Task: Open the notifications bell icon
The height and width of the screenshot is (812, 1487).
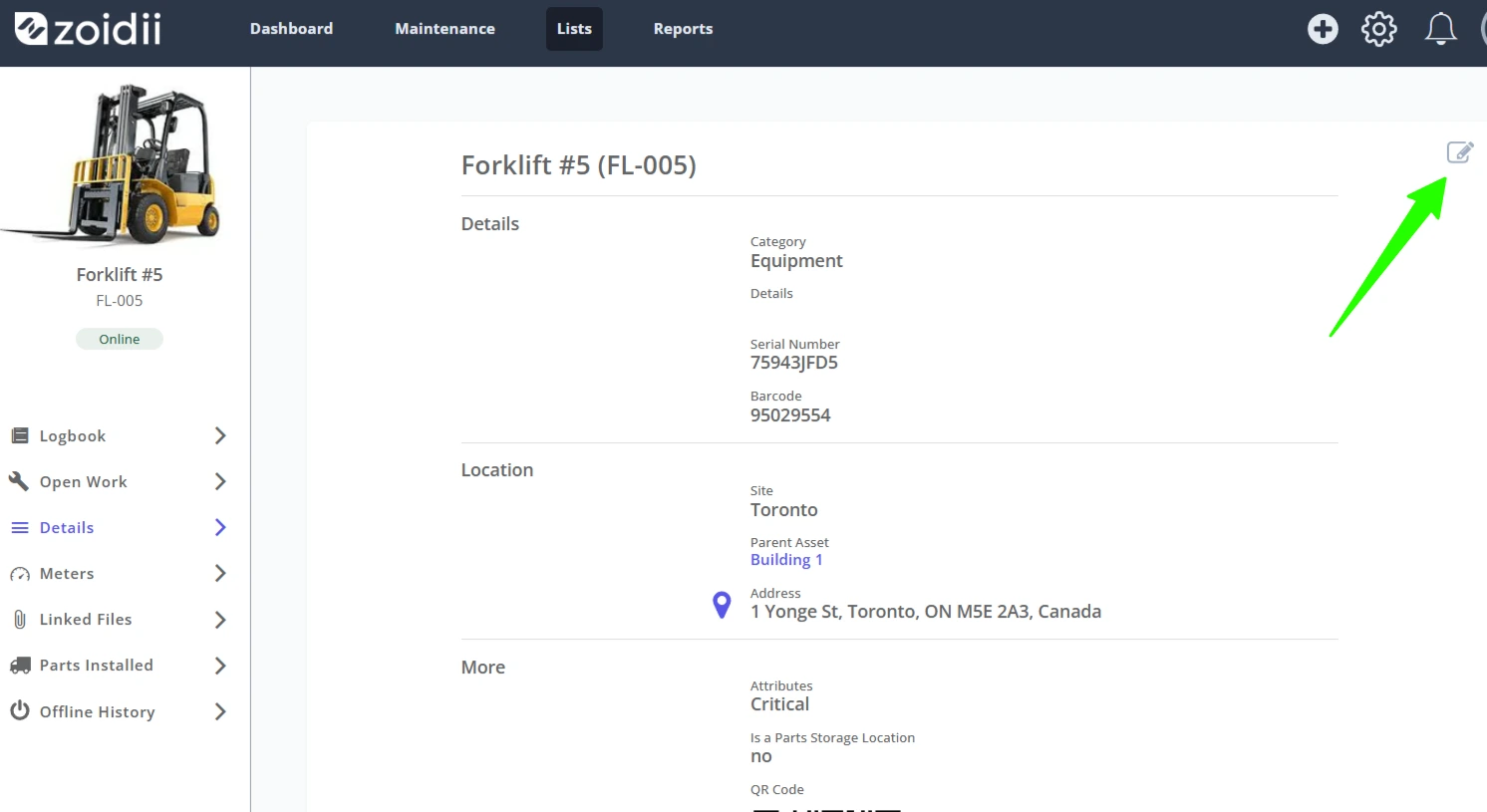Action: pyautogui.click(x=1440, y=29)
